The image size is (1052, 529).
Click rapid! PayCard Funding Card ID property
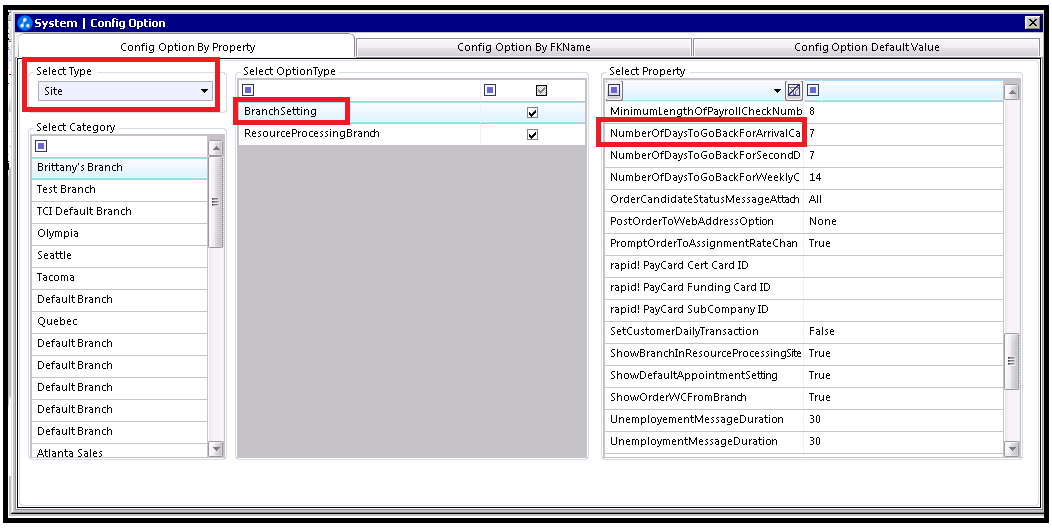click(704, 287)
